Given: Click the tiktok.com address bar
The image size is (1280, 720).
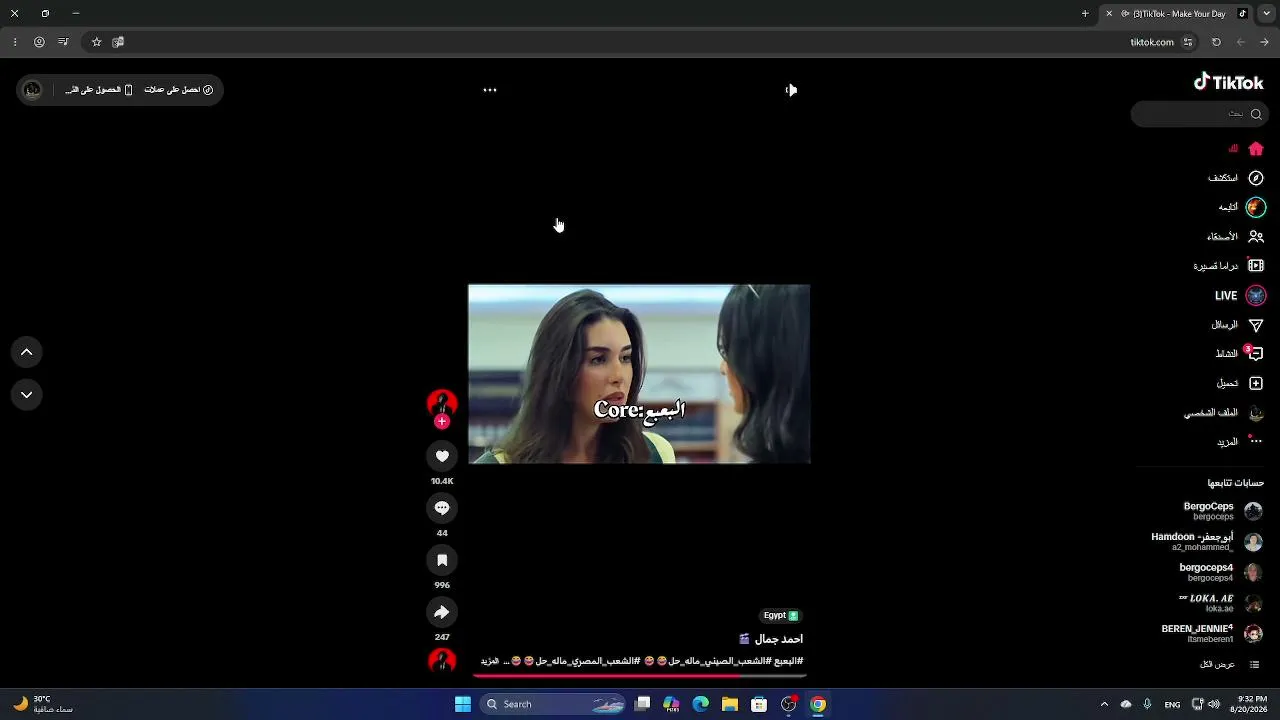Looking at the screenshot, I should 1152,42.
